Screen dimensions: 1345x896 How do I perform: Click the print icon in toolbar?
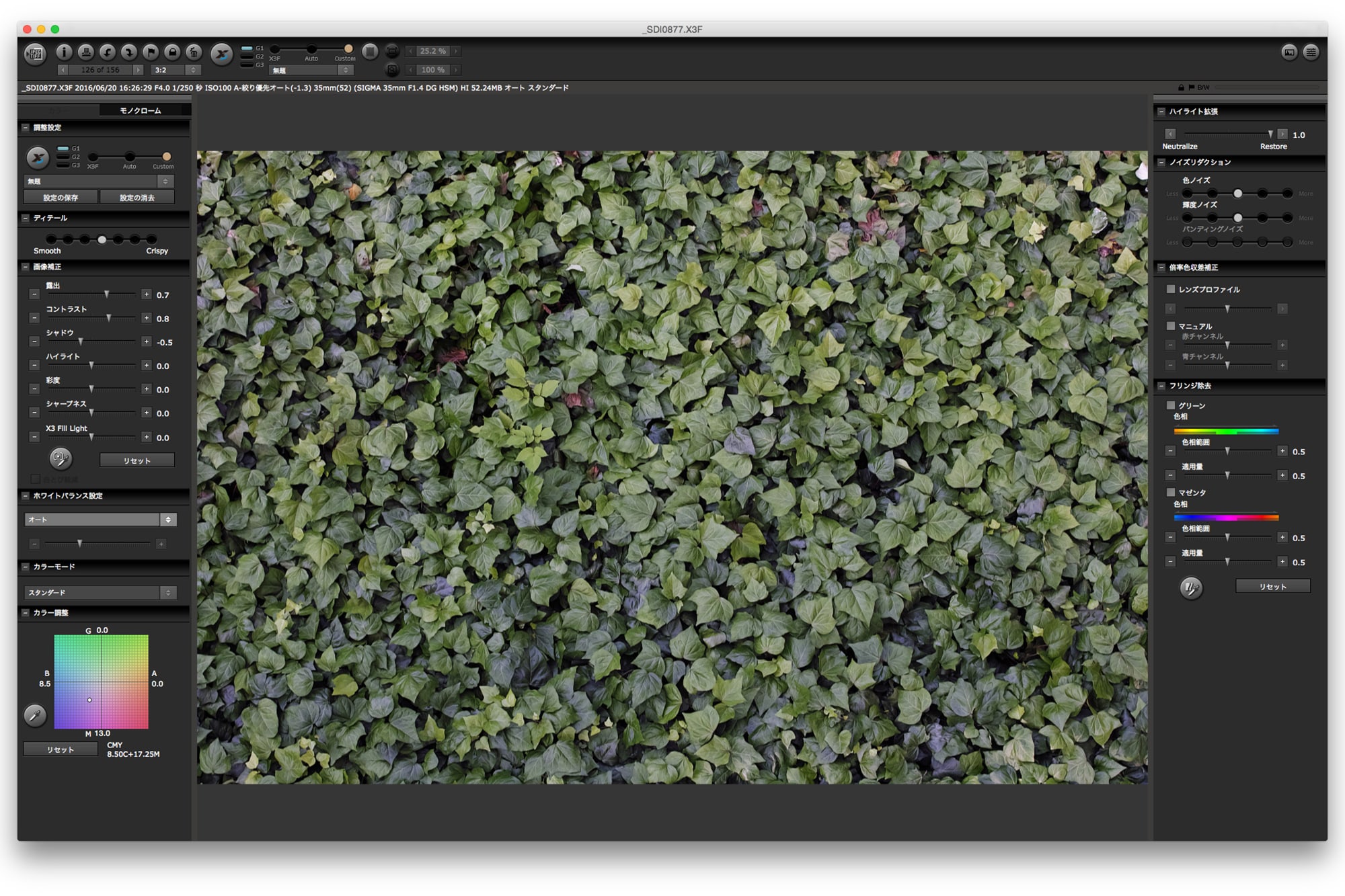coord(85,52)
